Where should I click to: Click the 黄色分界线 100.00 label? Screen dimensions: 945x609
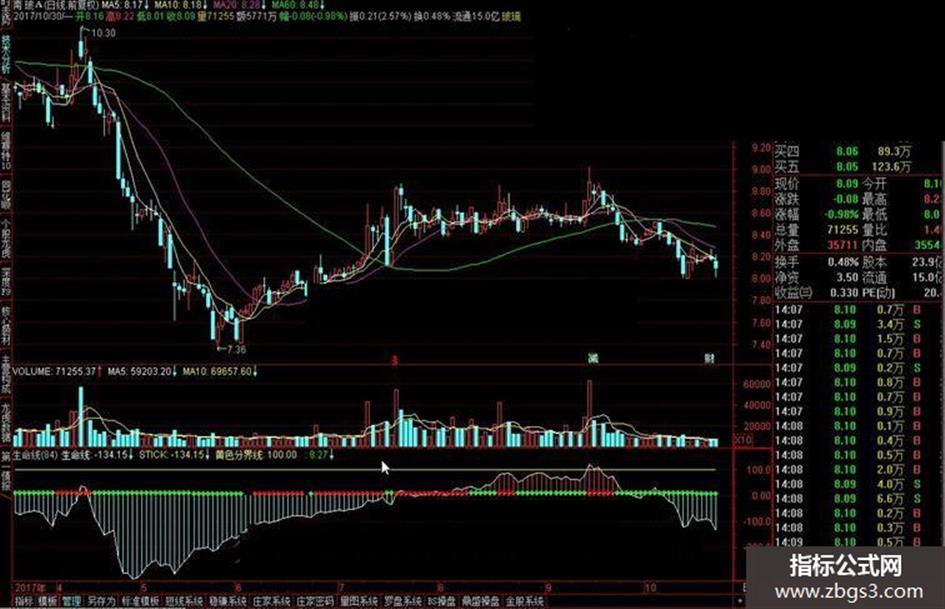257,455
